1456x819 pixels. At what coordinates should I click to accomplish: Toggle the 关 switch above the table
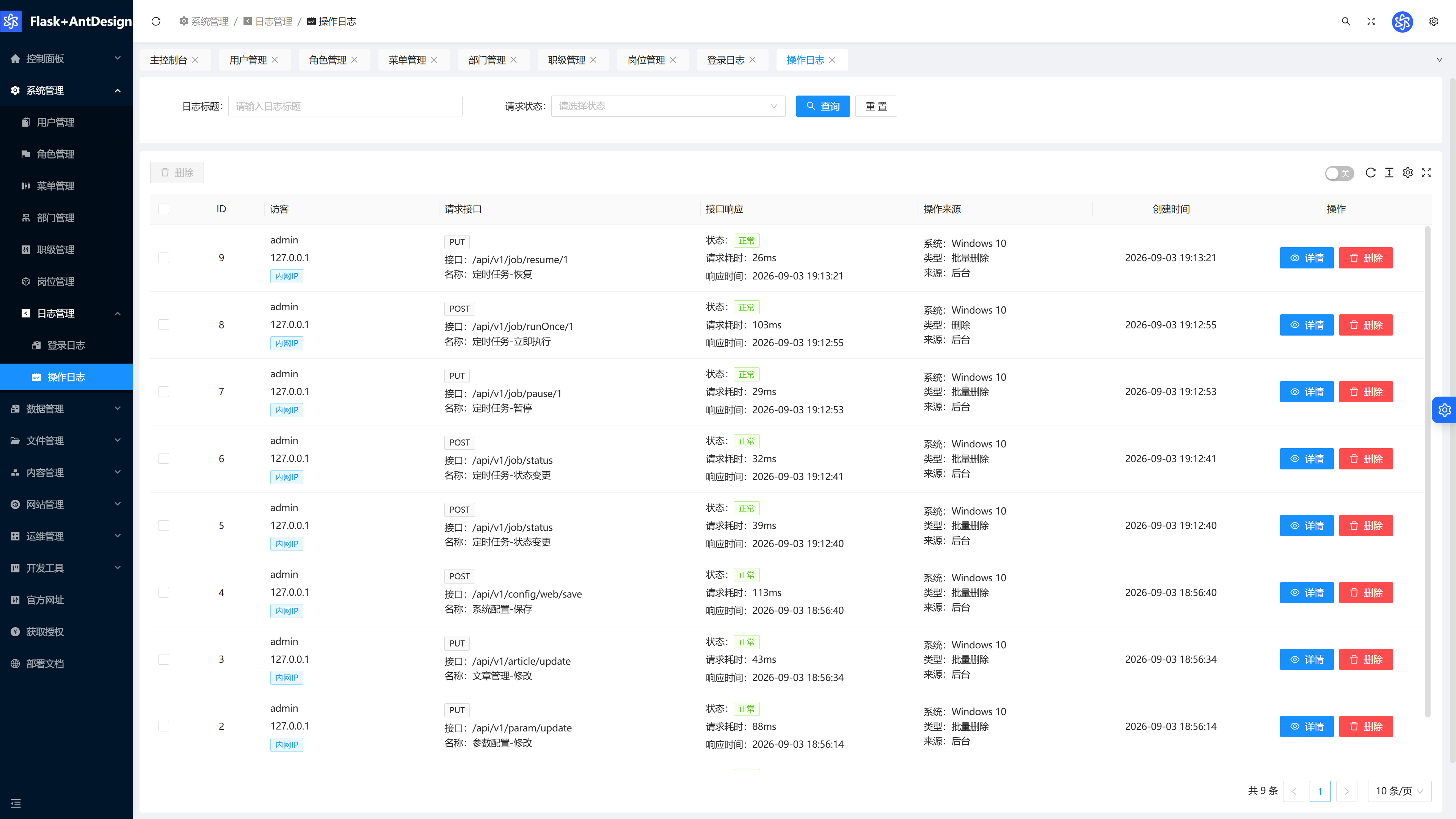1339,174
